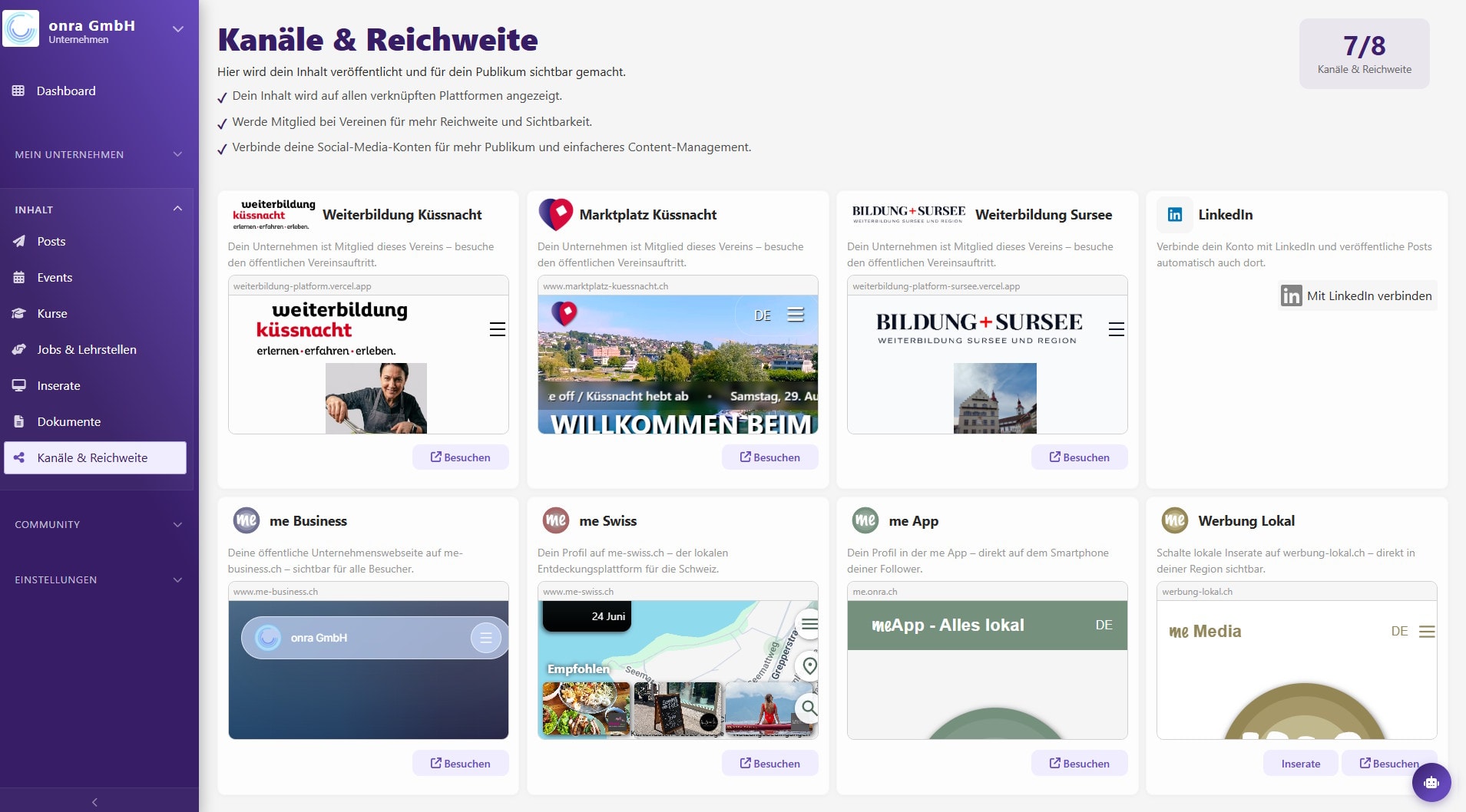Open hamburger menu in Werbung Lokal preview
1466x812 pixels.
(x=1427, y=631)
